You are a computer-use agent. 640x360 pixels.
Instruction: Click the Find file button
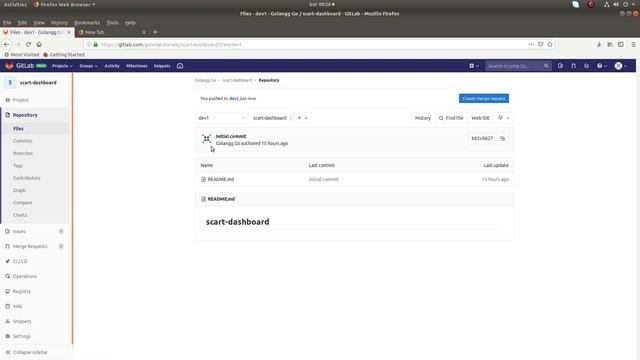[x=451, y=118]
